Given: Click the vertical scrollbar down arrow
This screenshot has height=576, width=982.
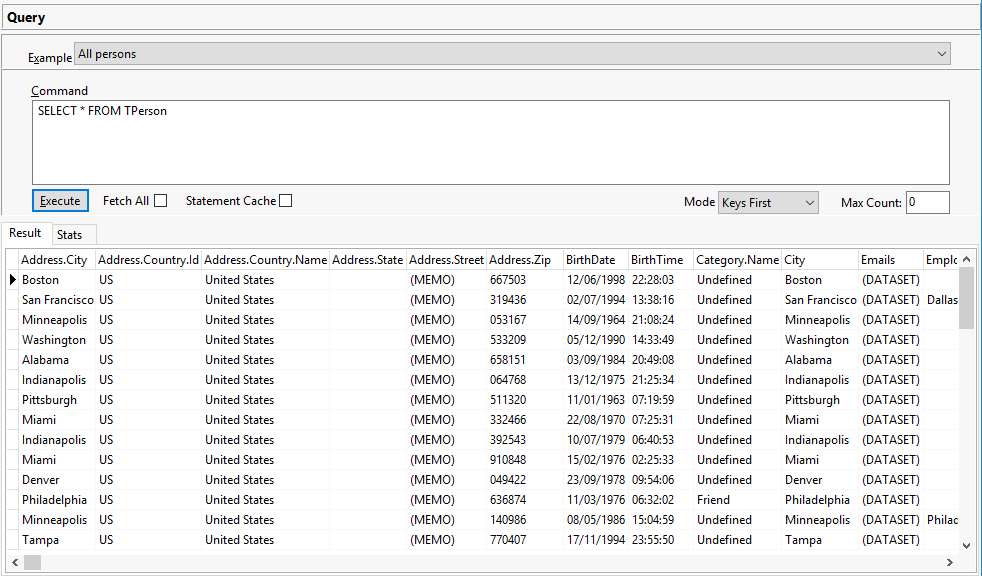Looking at the screenshot, I should click(x=966, y=545).
